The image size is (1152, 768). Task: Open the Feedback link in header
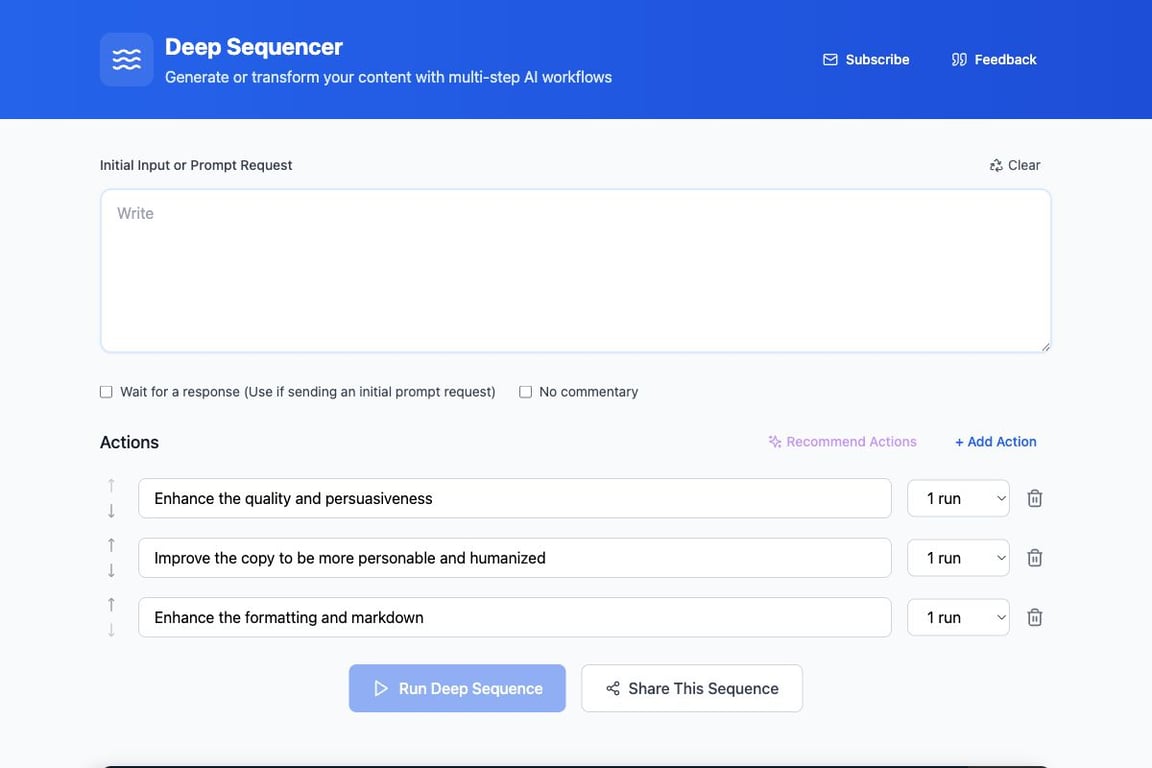(994, 60)
